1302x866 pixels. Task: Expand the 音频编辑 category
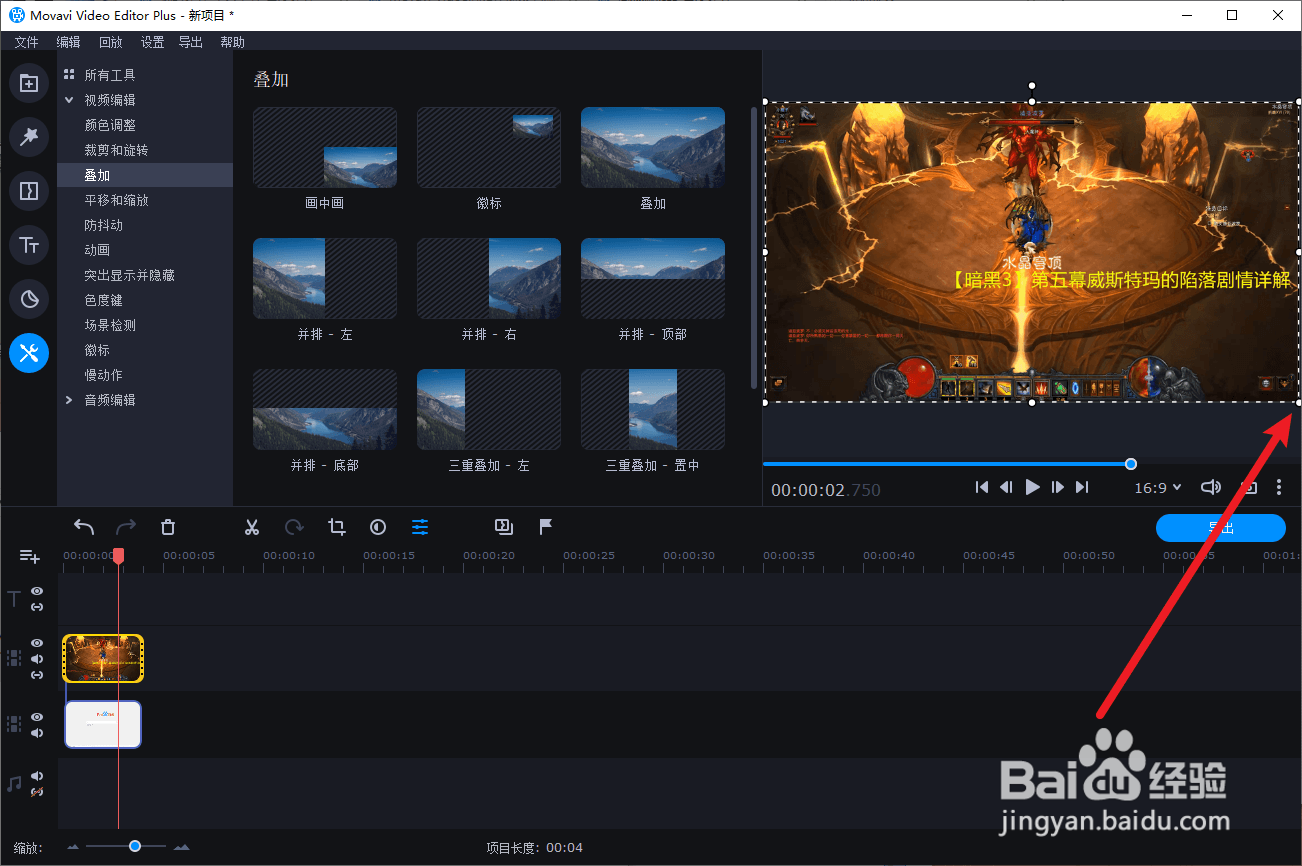pos(69,400)
